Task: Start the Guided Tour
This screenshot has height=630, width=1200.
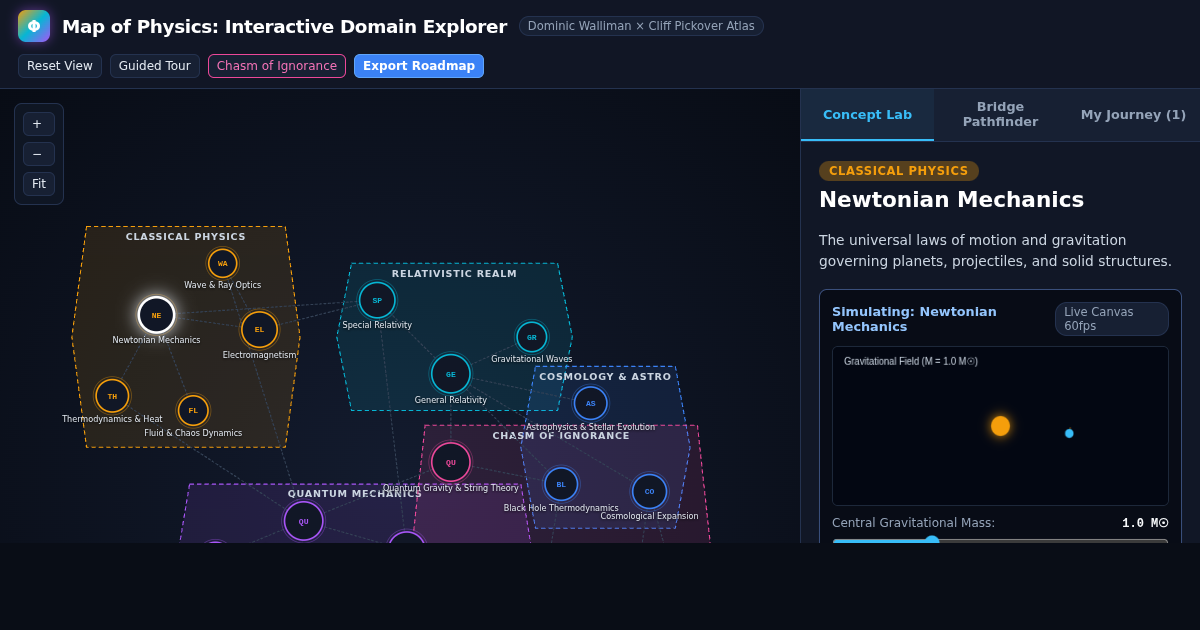Action: 155,66
